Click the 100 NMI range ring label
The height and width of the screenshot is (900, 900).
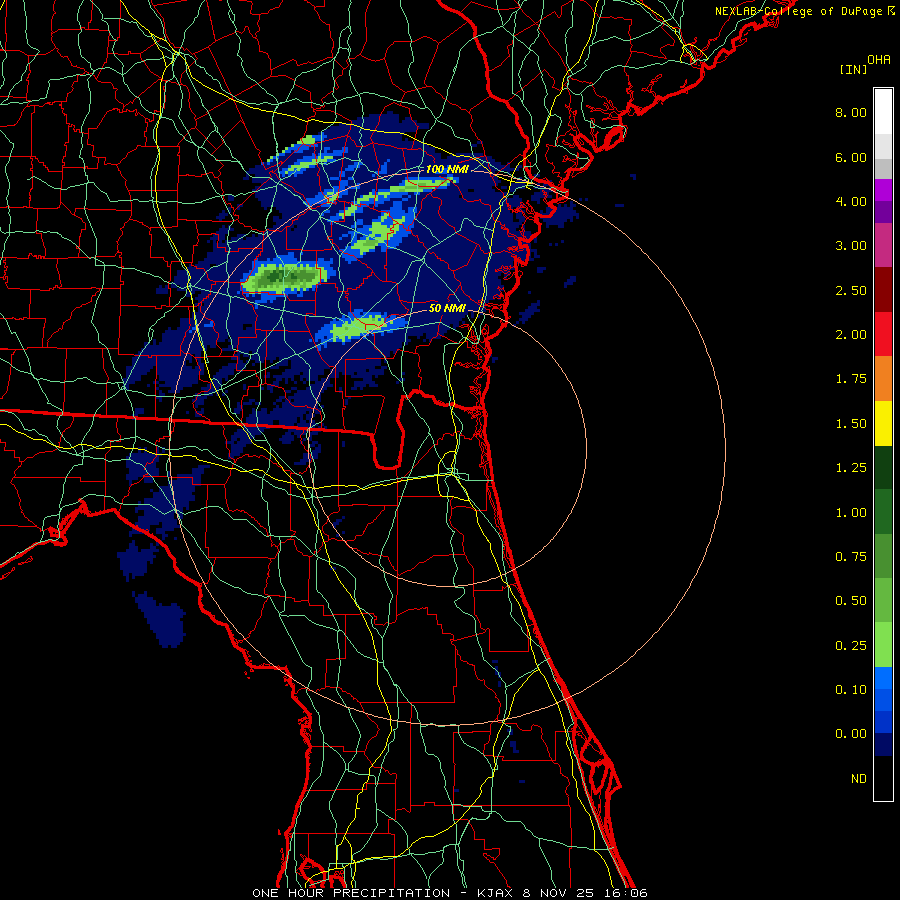(x=447, y=169)
